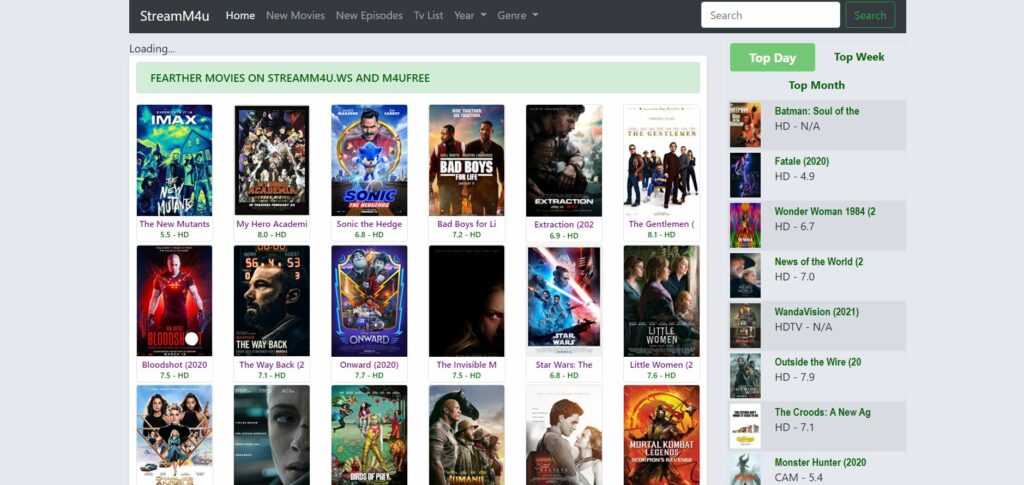The height and width of the screenshot is (485, 1024).
Task: Click the Little Women title link
Action: [662, 365]
